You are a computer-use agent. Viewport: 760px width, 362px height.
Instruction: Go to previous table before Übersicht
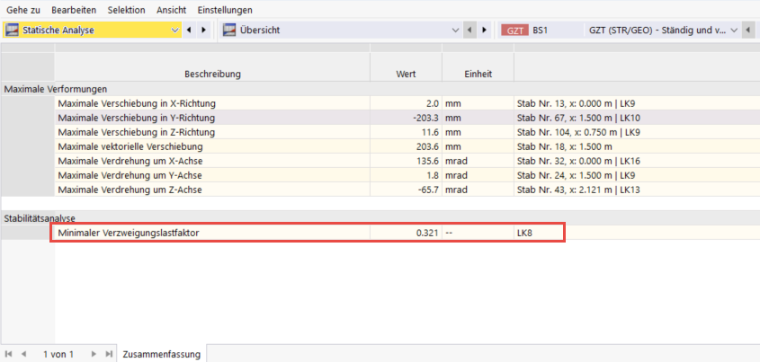click(469, 30)
